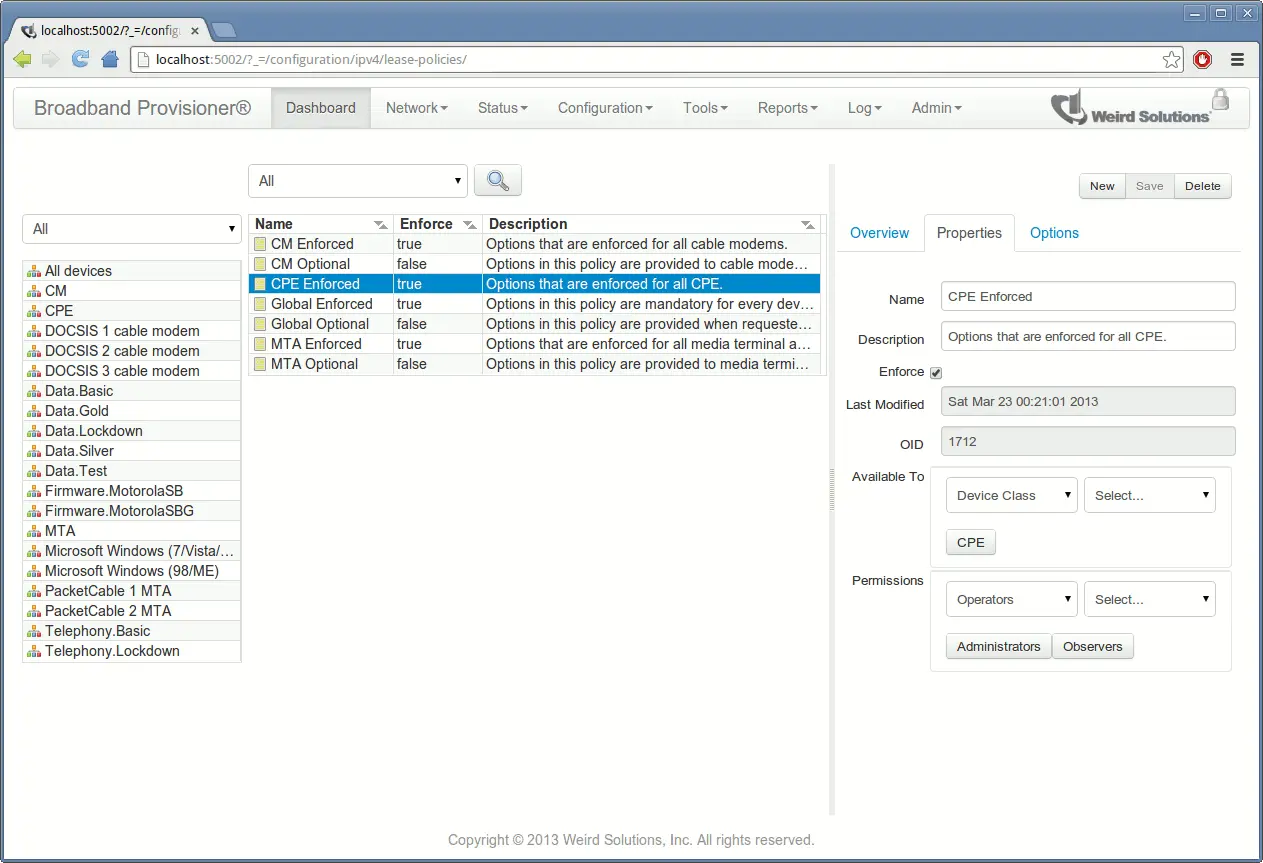1263x863 pixels.
Task: Click the lock icon near the logo
Action: pos(1220,99)
